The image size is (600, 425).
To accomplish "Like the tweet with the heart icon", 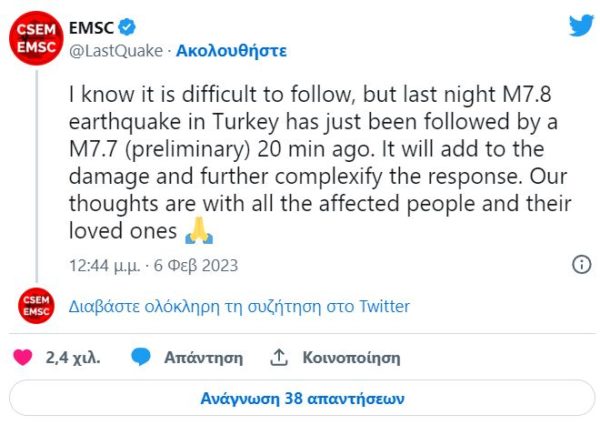I will [x=26, y=357].
